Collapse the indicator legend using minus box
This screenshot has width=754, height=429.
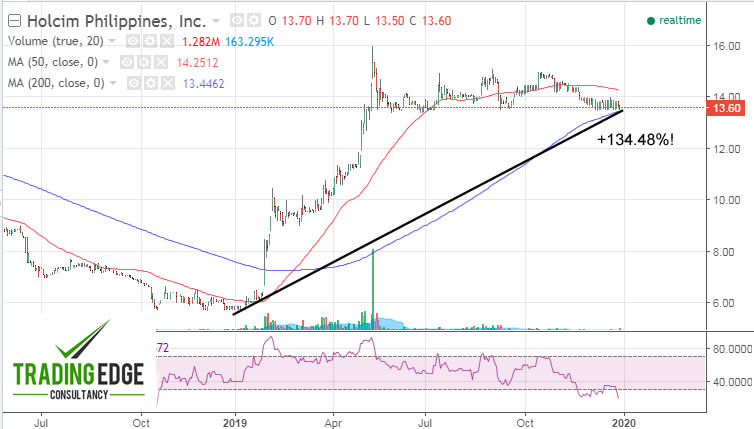coord(14,21)
